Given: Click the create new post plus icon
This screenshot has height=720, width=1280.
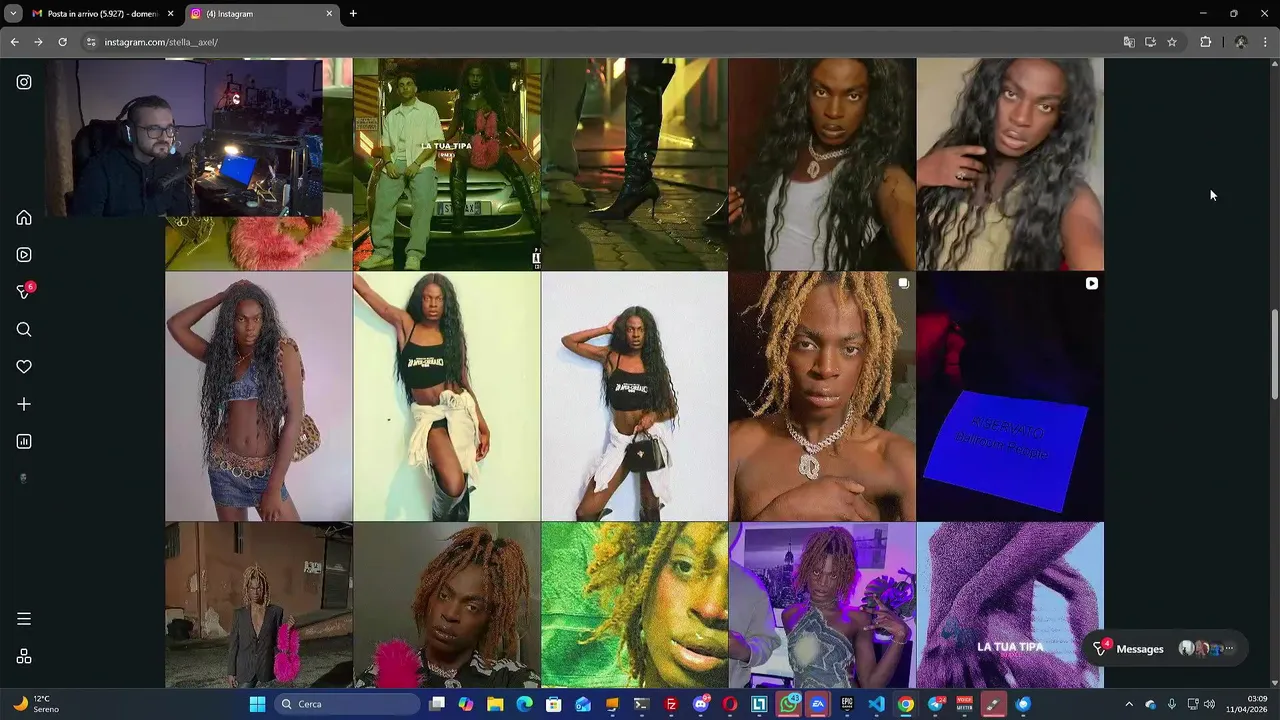Looking at the screenshot, I should (x=24, y=404).
